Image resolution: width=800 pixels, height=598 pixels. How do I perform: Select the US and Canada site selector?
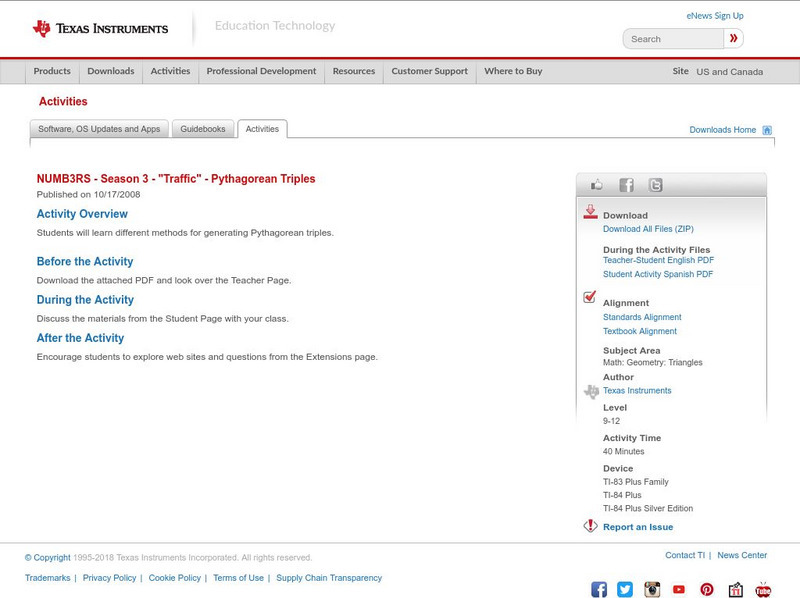tap(730, 72)
